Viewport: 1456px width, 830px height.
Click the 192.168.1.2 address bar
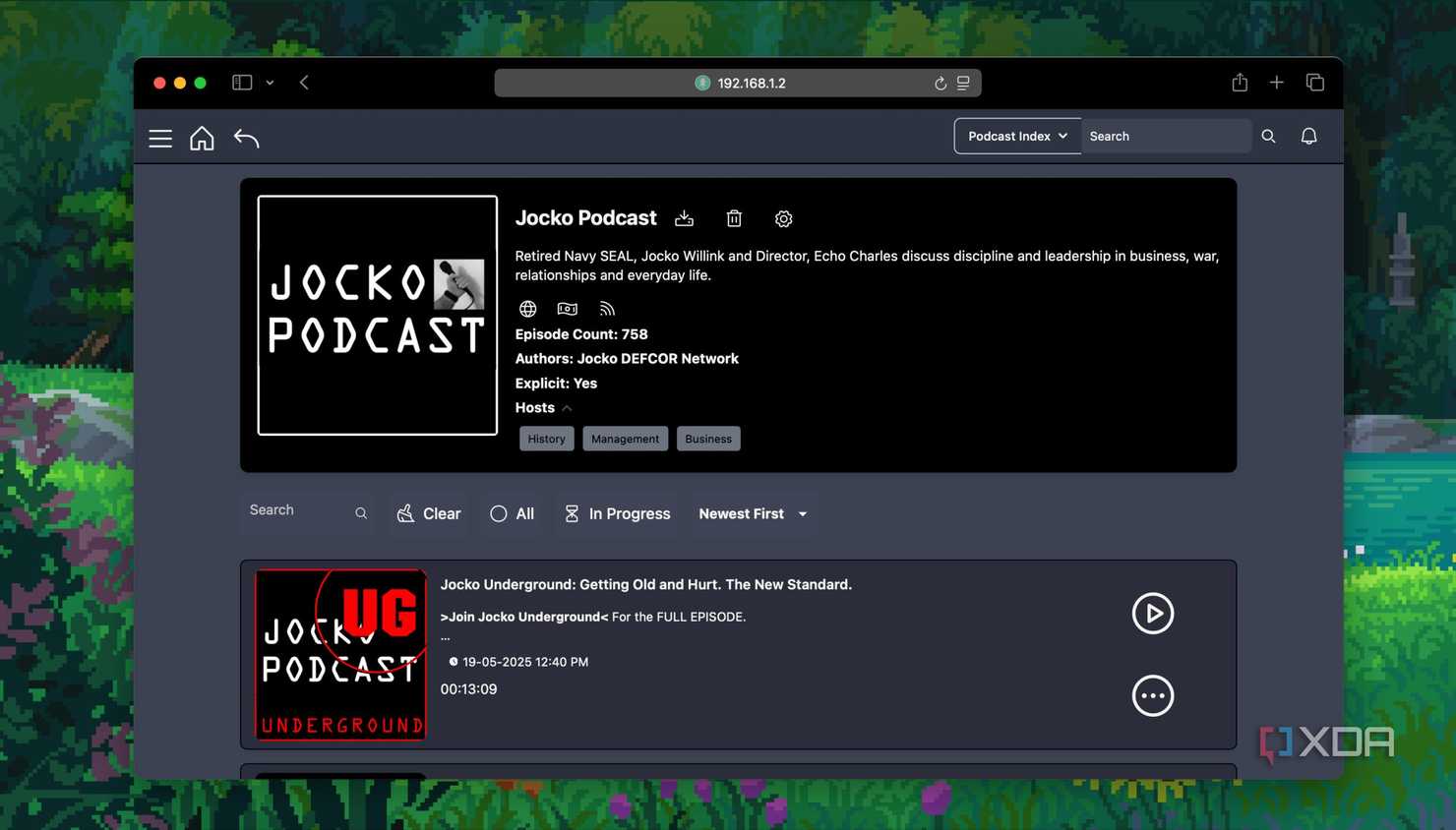click(738, 83)
